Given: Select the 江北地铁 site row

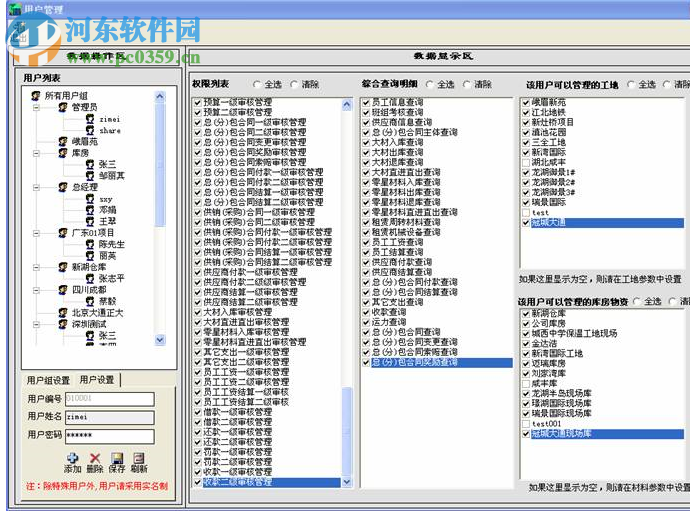Looking at the screenshot, I should (x=548, y=112).
